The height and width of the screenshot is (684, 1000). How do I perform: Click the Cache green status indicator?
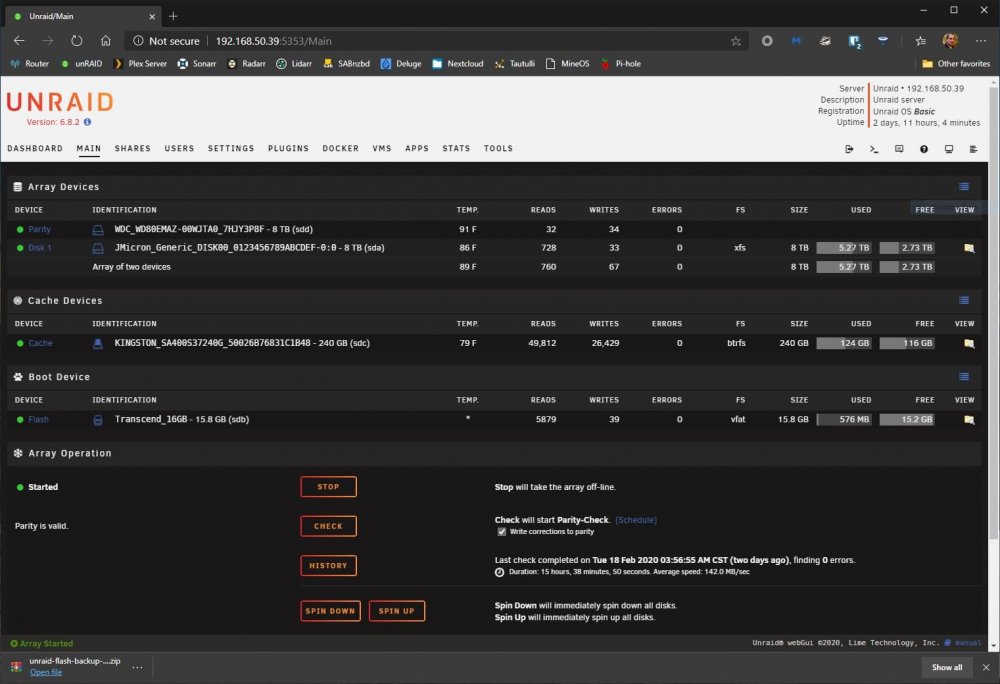20,343
